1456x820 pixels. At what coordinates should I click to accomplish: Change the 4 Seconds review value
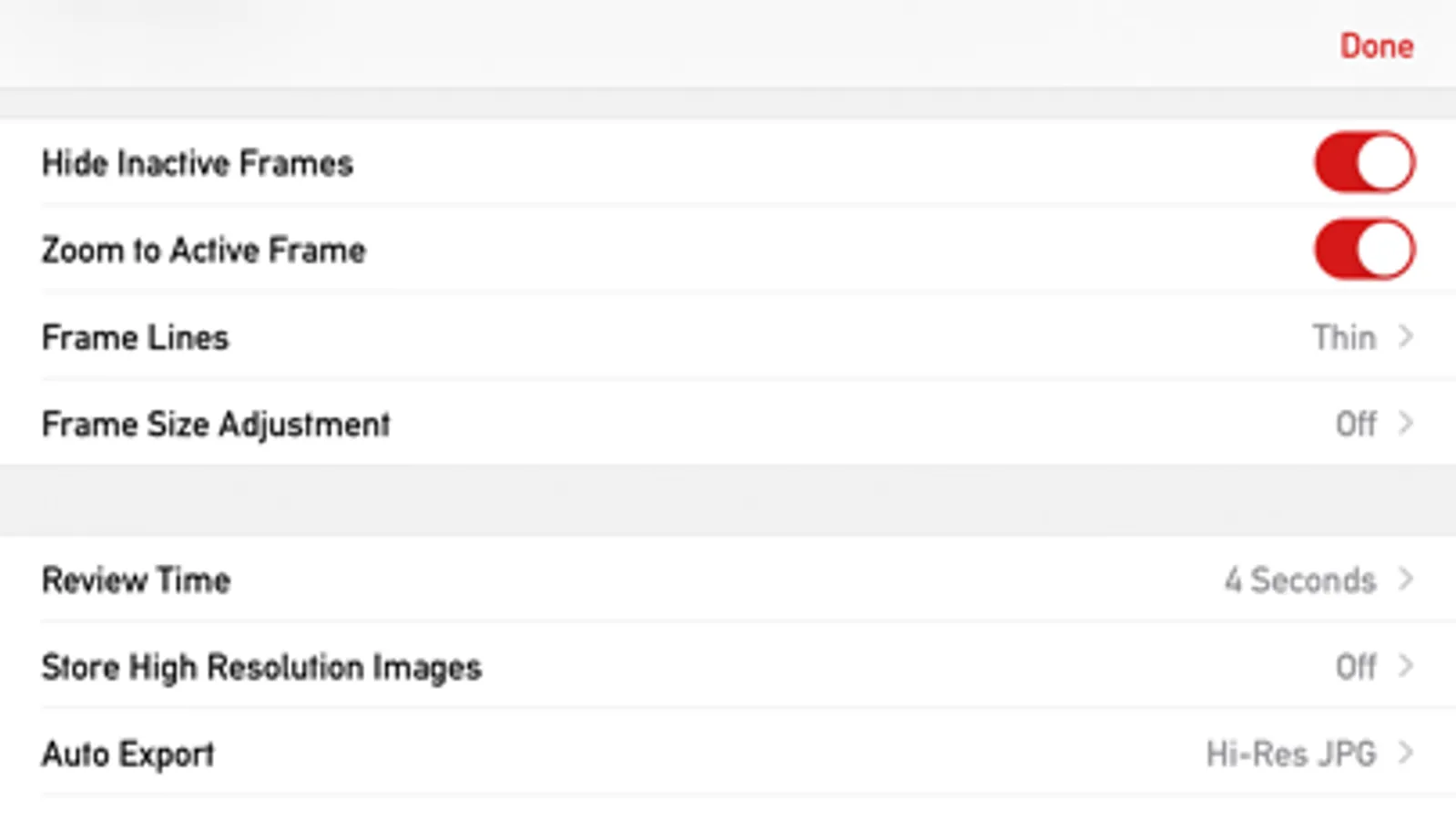pyautogui.click(x=1299, y=580)
